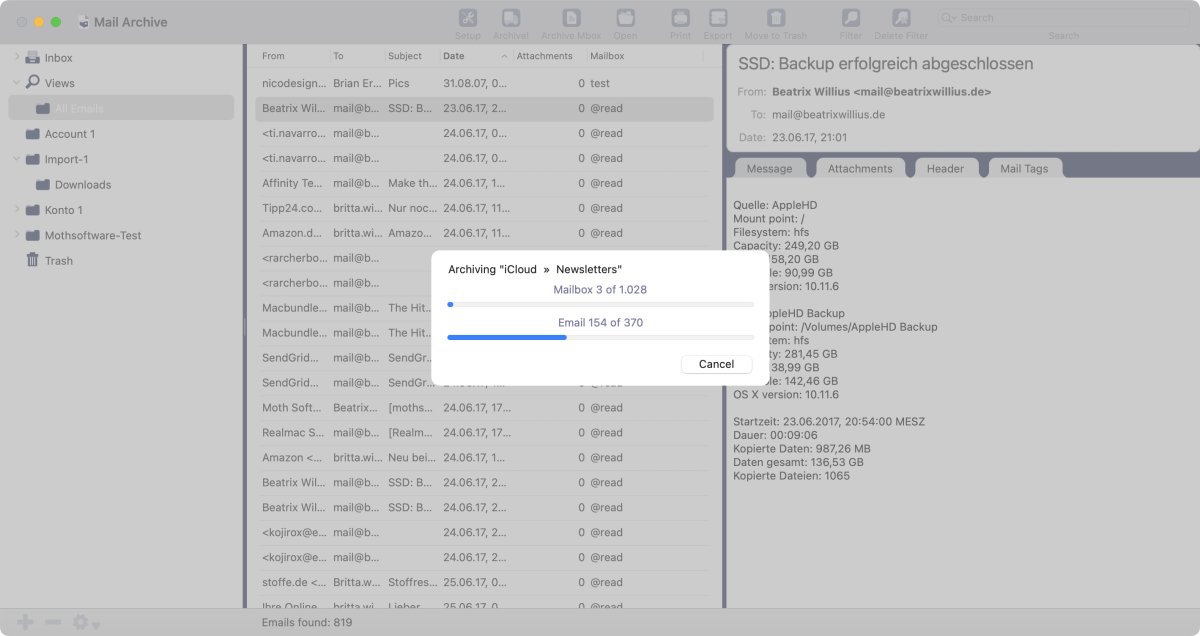Click the Move to Trash icon
The image size is (1200, 636).
[x=776, y=18]
